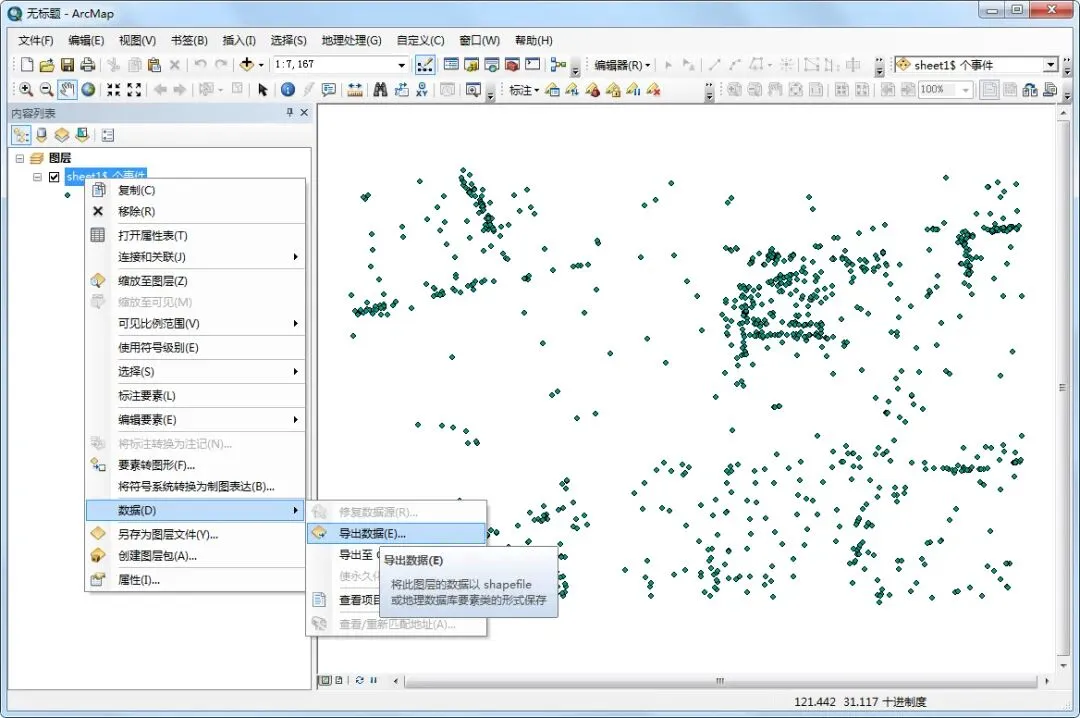Open the Find Route tool
This screenshot has width=1080, height=718.
402,90
